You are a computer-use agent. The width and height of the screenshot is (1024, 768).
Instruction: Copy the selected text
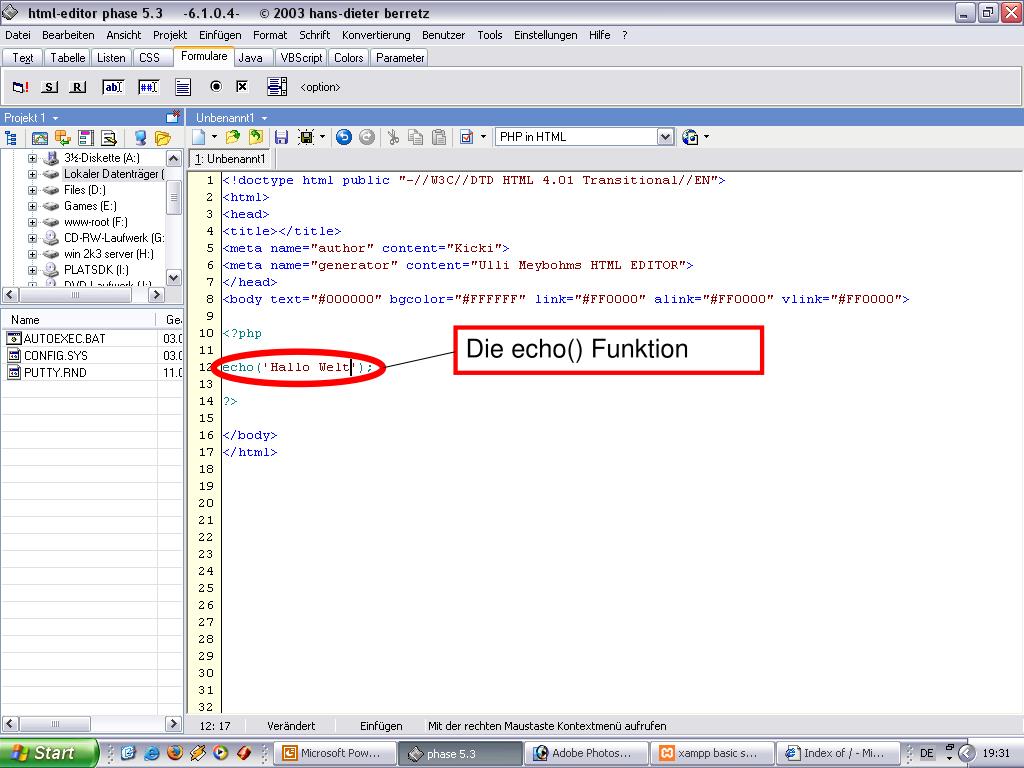pyautogui.click(x=415, y=136)
